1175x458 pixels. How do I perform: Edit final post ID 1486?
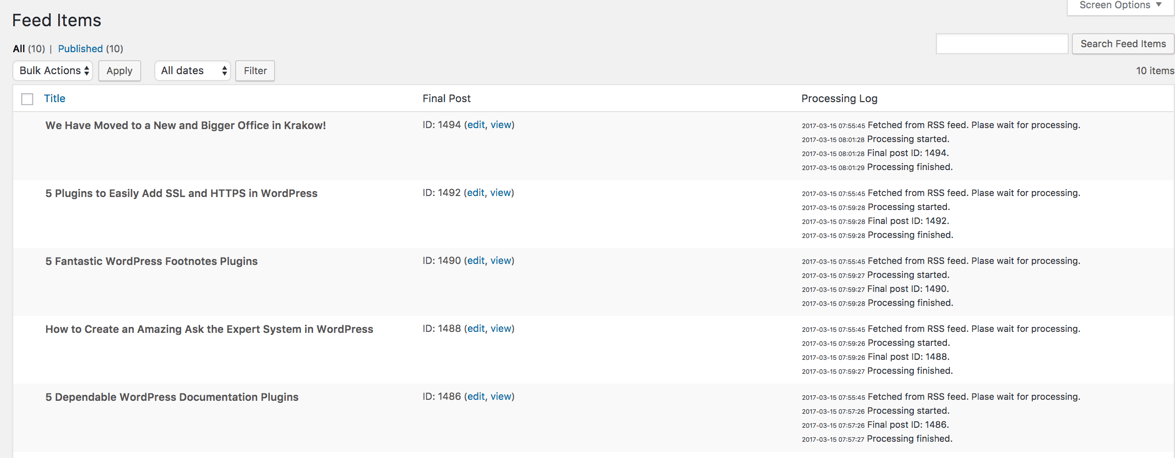point(475,397)
